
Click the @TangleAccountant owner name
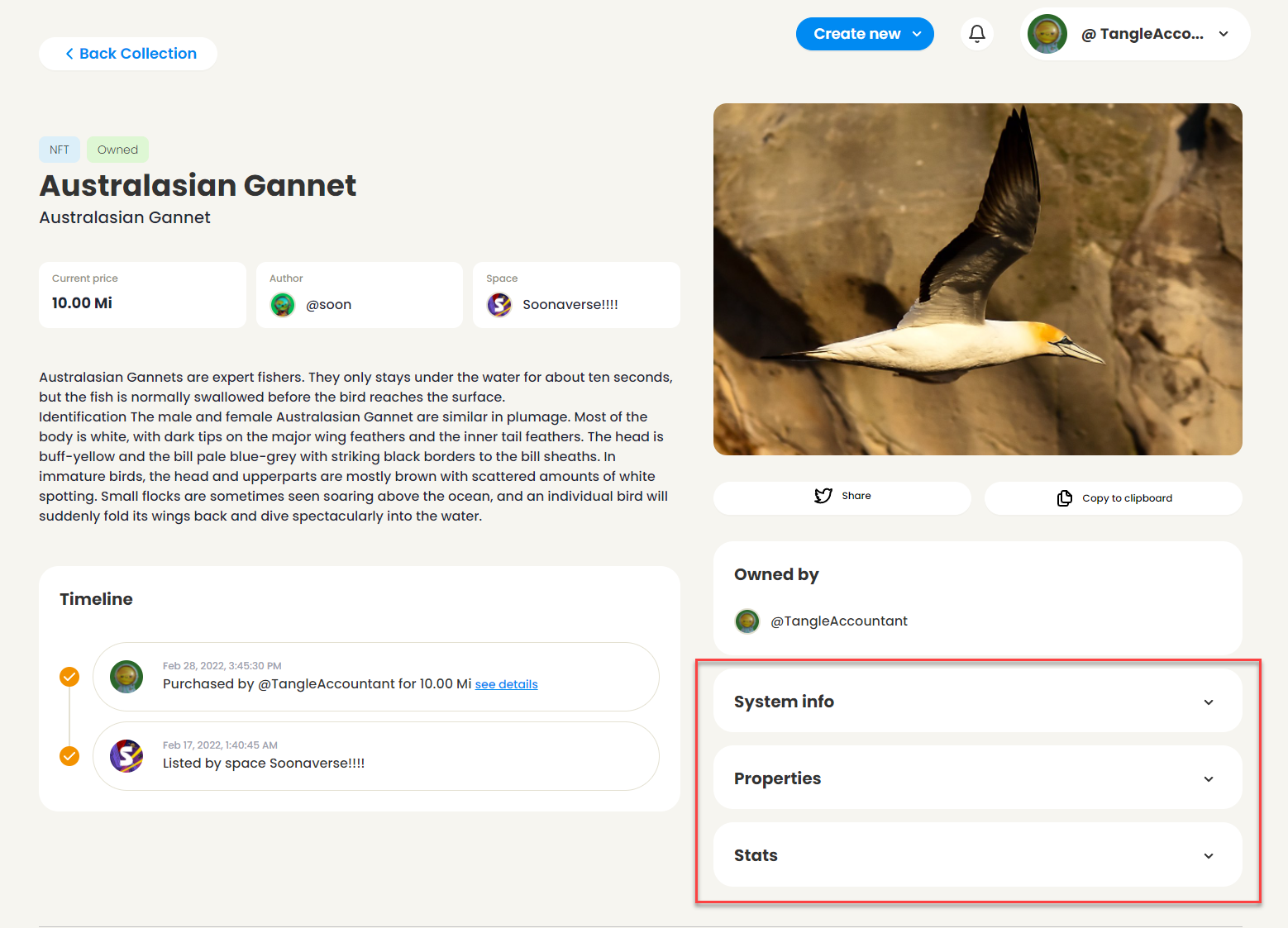click(x=838, y=621)
